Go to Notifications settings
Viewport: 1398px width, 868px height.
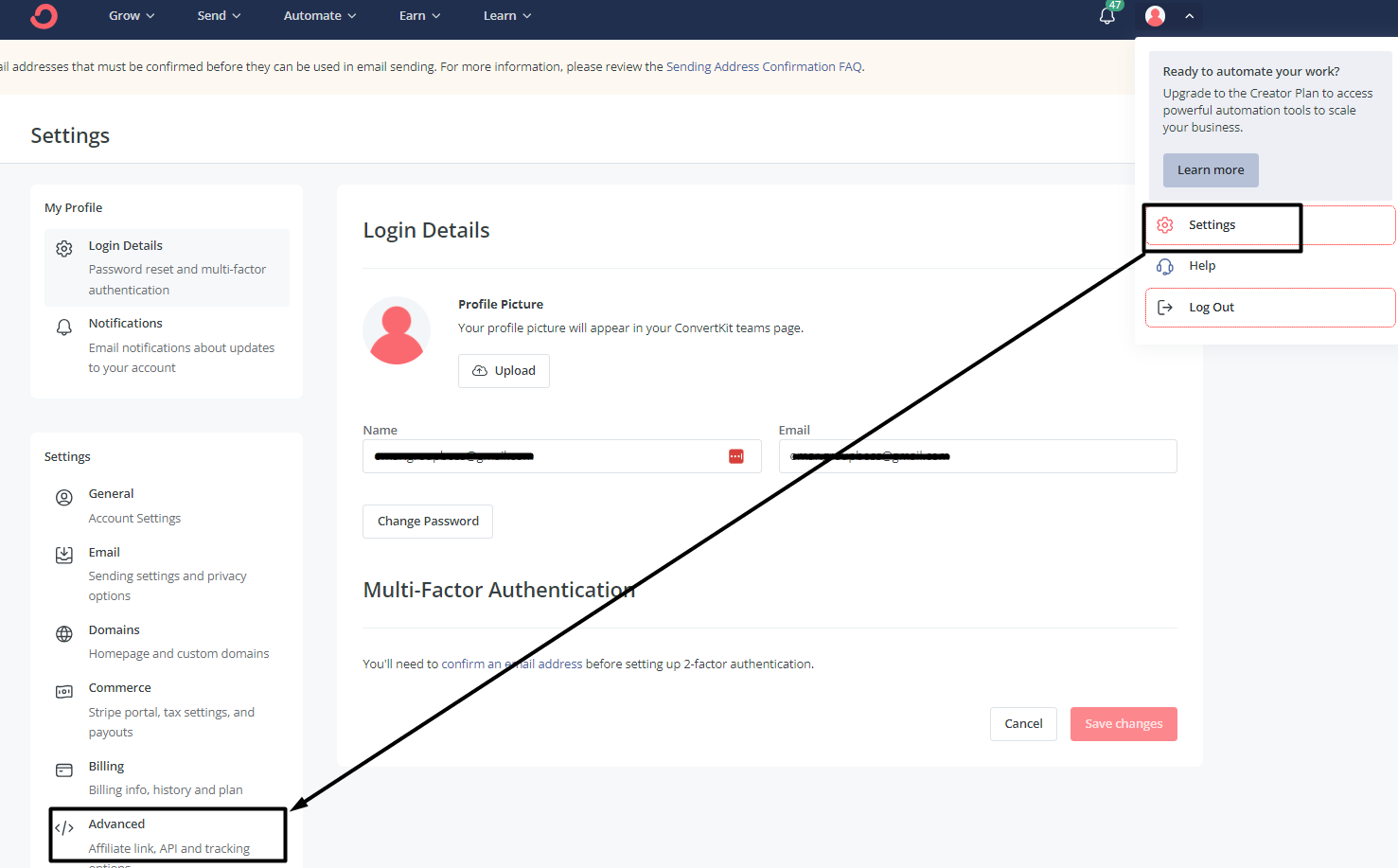click(x=167, y=345)
